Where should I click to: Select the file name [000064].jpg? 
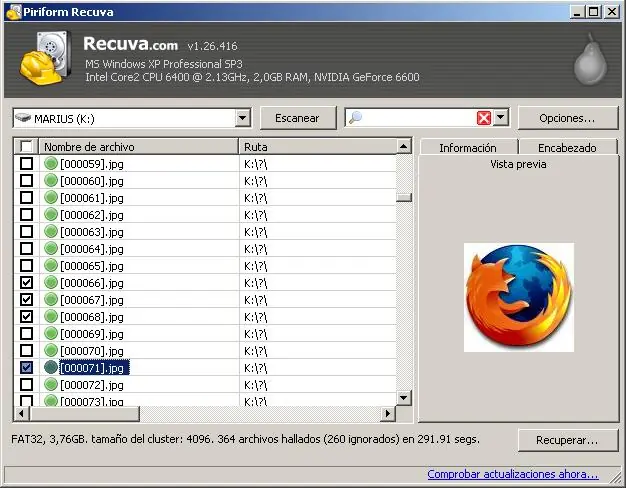tap(92, 249)
